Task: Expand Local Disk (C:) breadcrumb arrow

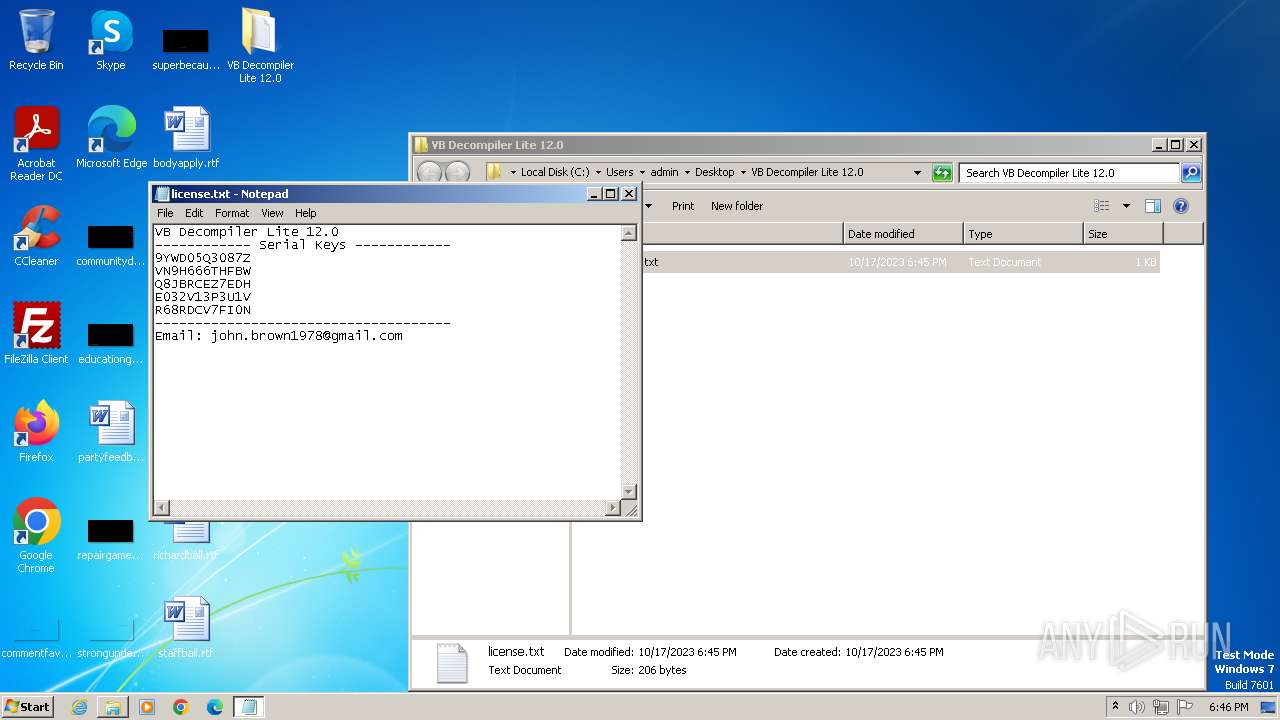Action: coord(598,173)
